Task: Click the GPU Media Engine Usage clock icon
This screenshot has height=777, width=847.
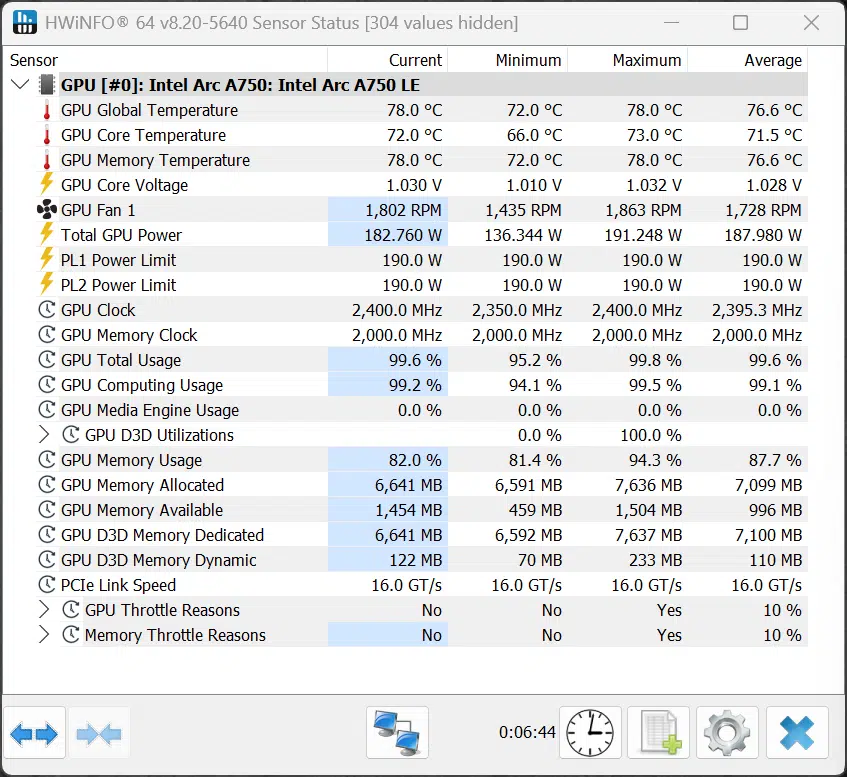Action: 47,410
